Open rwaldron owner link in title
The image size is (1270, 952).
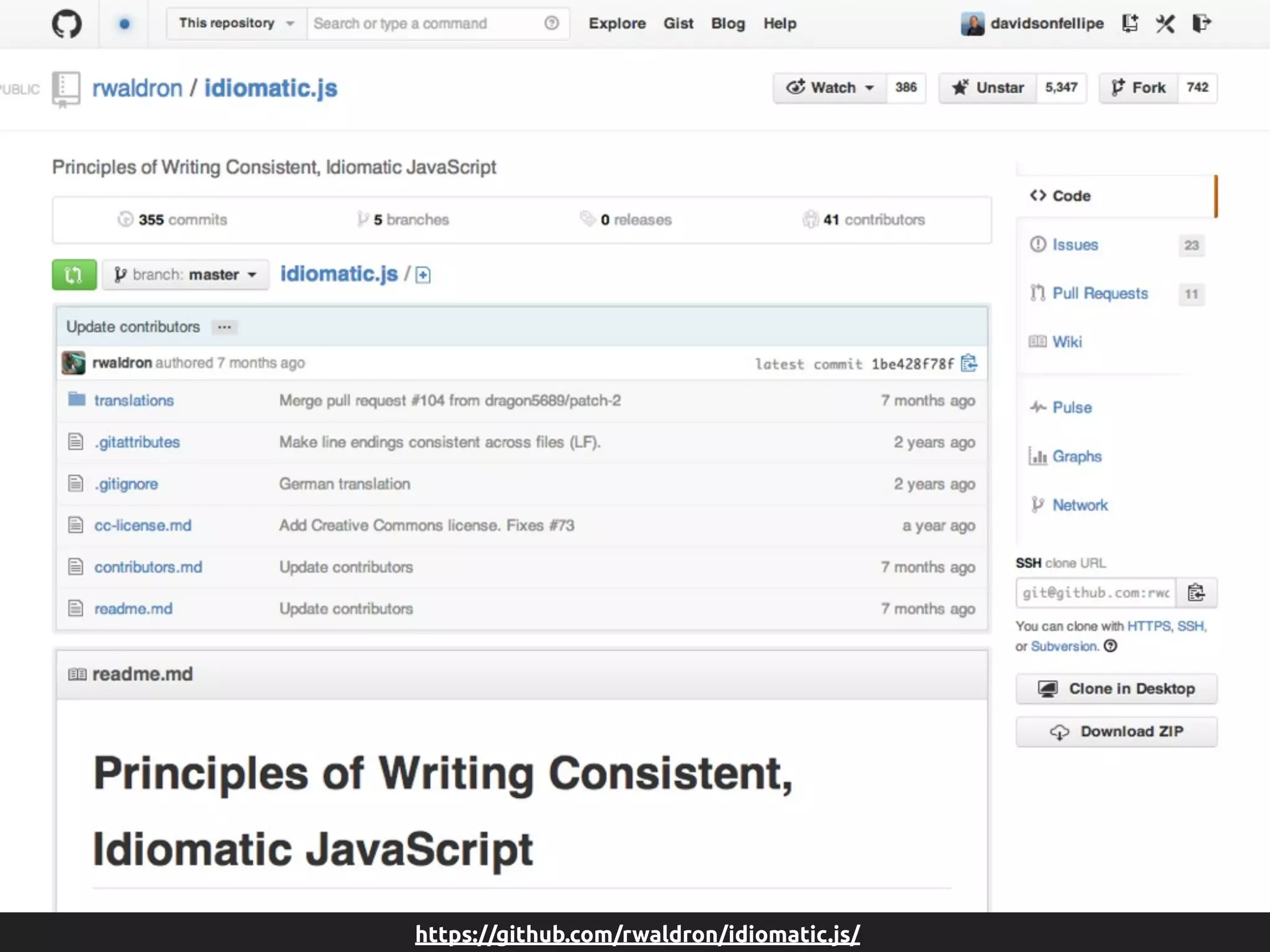click(x=137, y=88)
